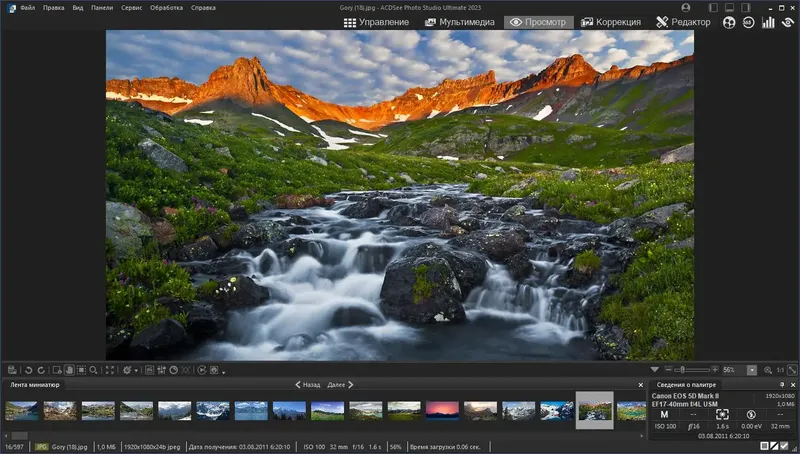
Task: Click the '16/597' image counter in status bar
Action: coord(14,447)
